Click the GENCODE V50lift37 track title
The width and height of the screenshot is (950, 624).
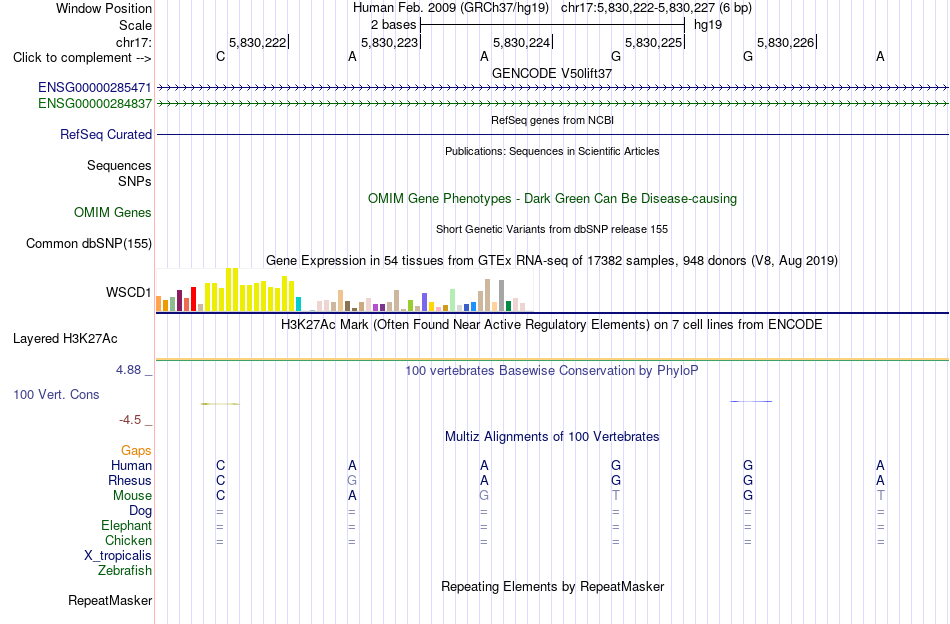pos(552,73)
